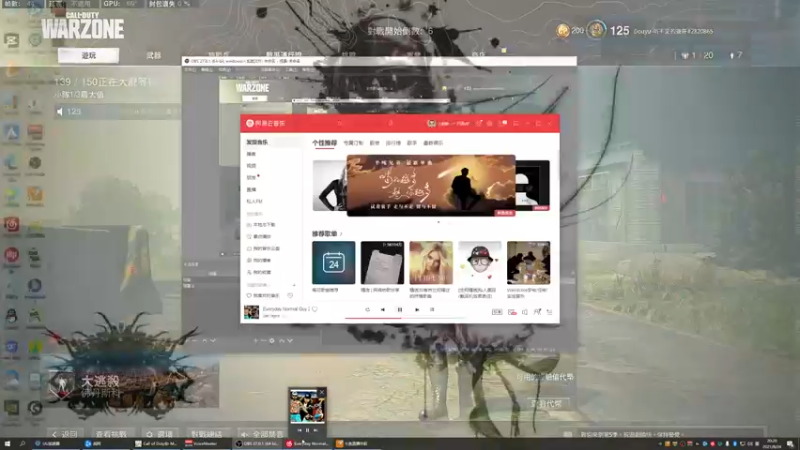Show the right side black banner slide
Image resolution: width=800 pixels, height=450 pixels.
pos(533,185)
